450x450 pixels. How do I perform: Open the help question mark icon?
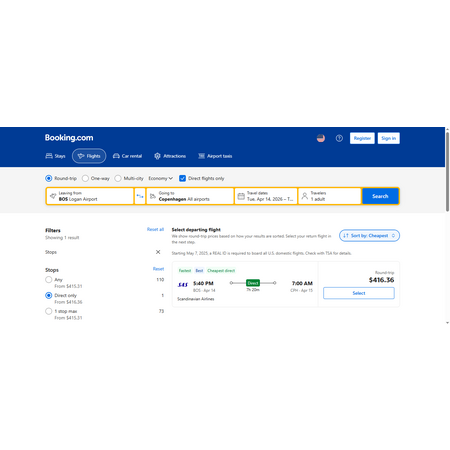coord(339,138)
